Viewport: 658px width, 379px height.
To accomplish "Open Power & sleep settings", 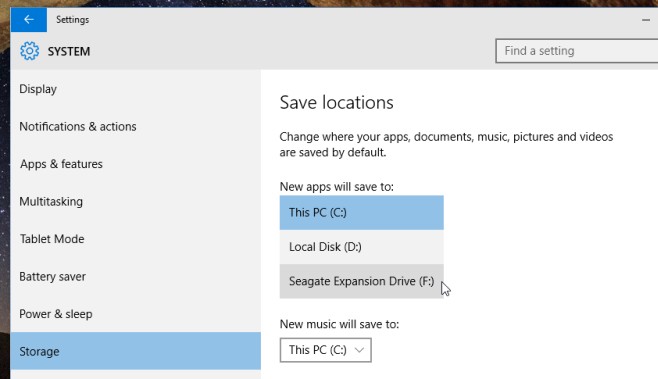I will pyautogui.click(x=136, y=314).
